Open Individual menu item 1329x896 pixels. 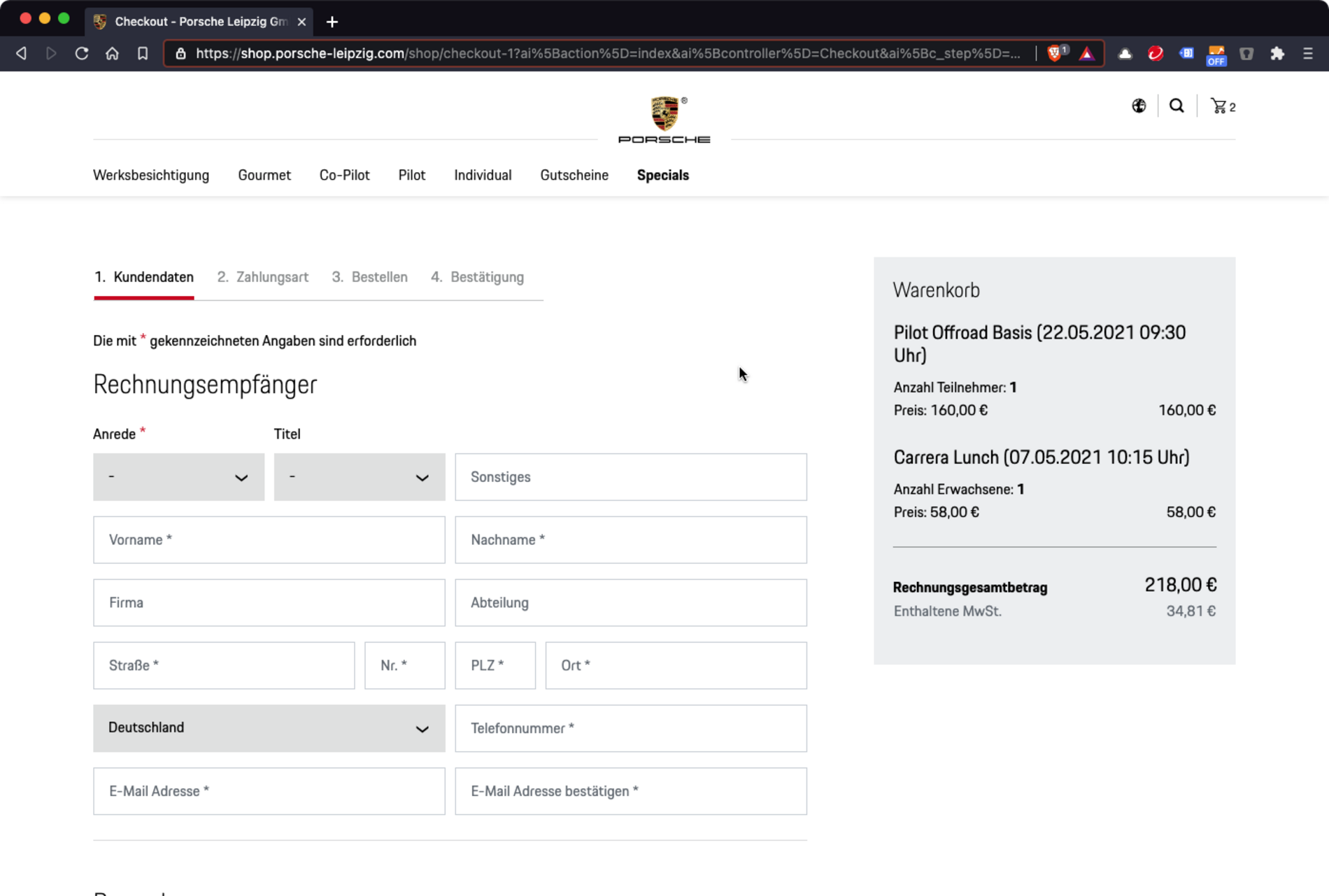coord(483,175)
